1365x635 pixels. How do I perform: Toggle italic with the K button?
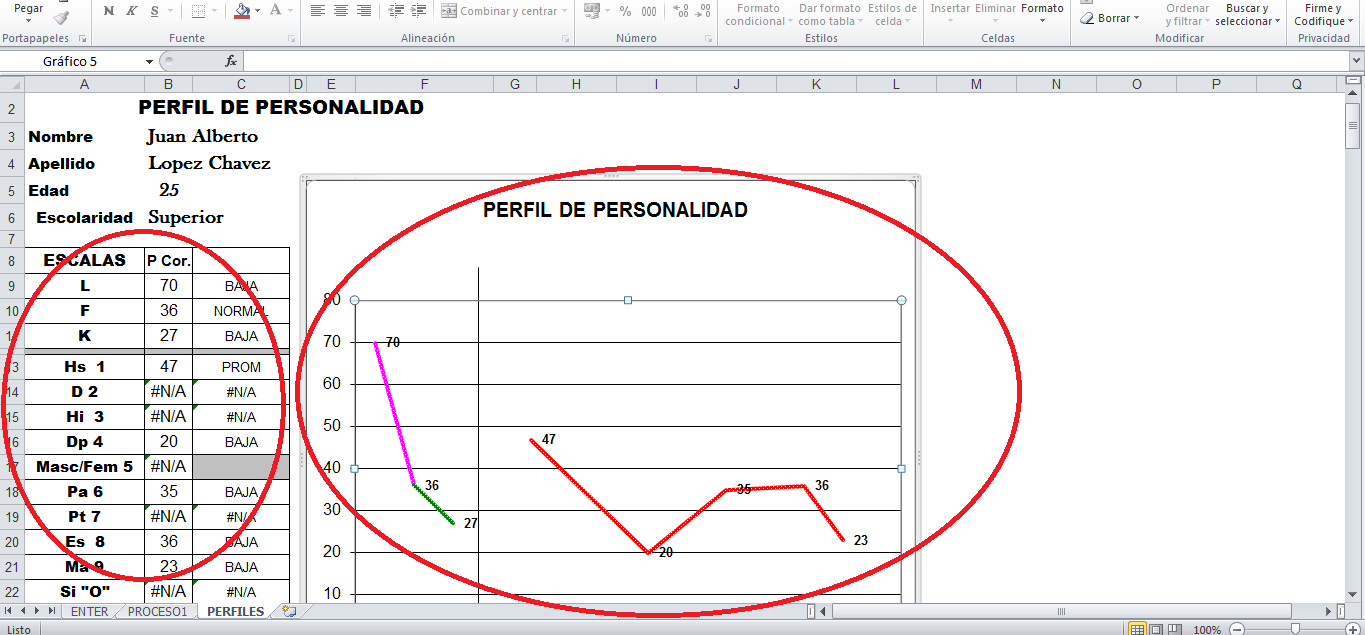[x=132, y=10]
